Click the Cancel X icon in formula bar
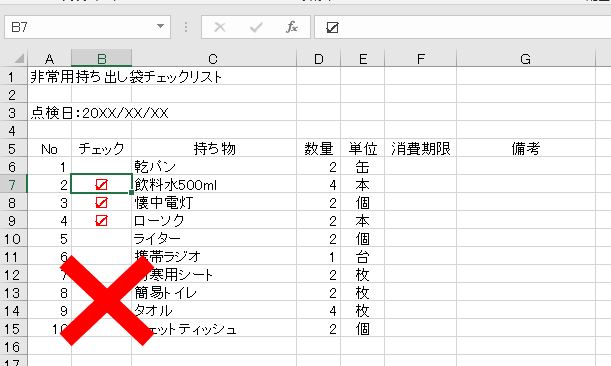This screenshot has height=366, width=611. point(220,27)
